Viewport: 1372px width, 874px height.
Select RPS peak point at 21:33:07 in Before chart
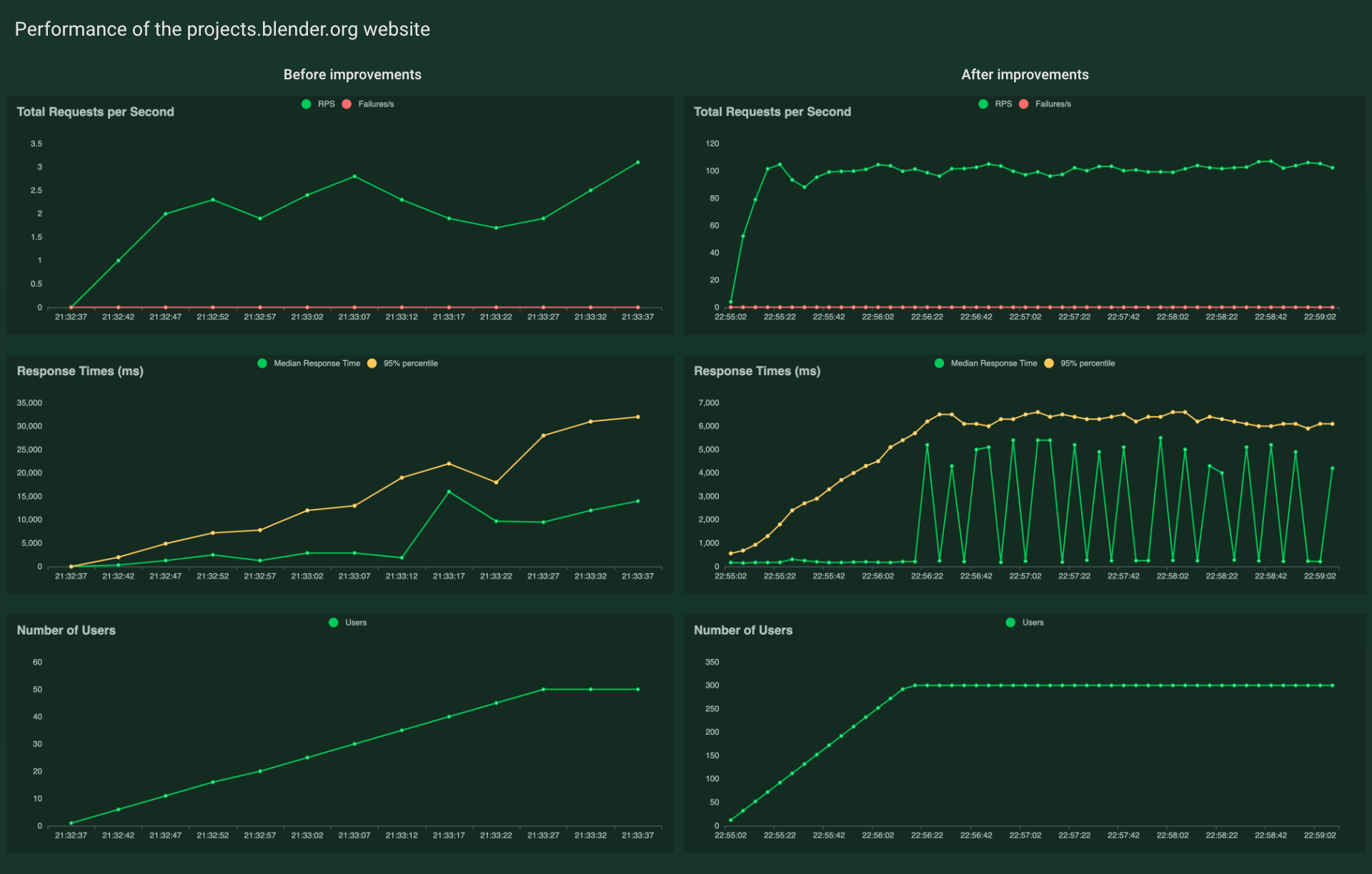[354, 177]
